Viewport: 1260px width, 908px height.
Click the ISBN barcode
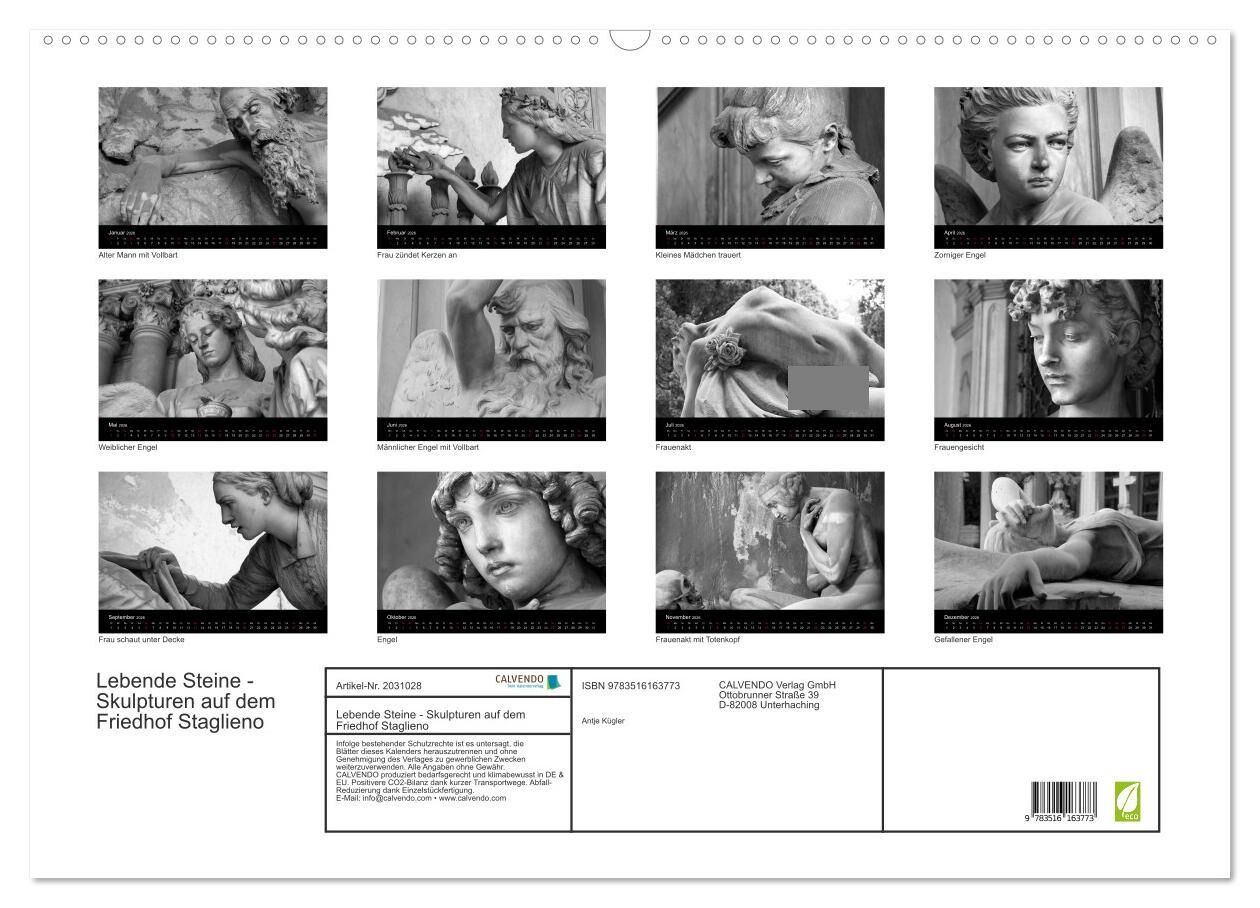coord(1064,801)
